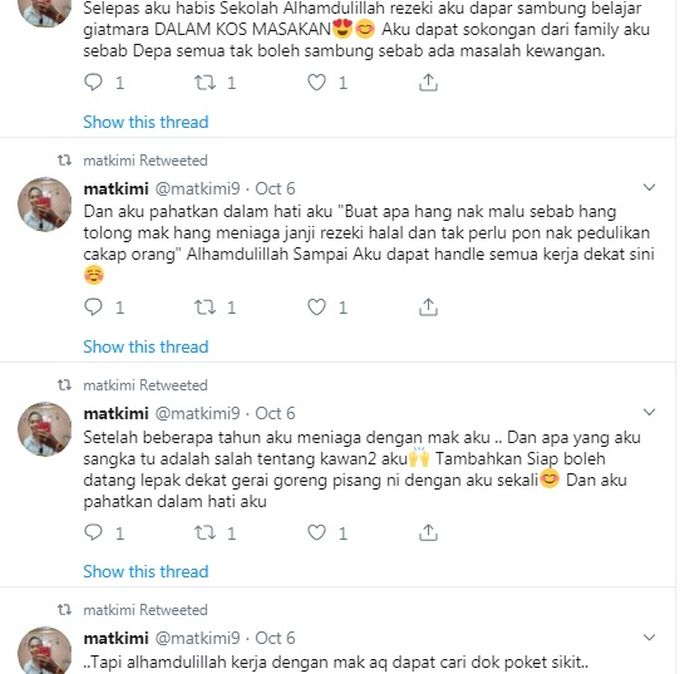
Task: Share the 'Dan aku pahatkan' tweet
Action: tap(428, 308)
